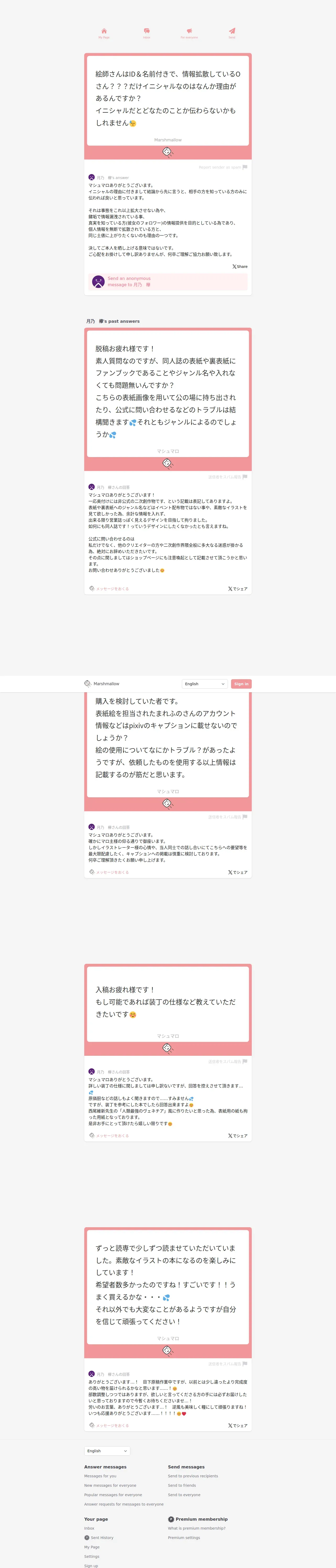
Task: Click the avatar beside '月乃 柳's answer'
Action: (92, 178)
